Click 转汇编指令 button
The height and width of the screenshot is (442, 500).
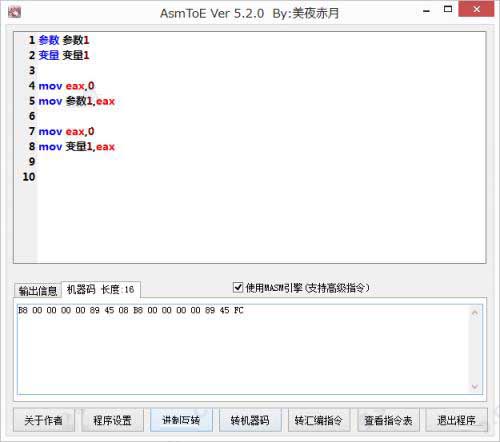tap(319, 420)
